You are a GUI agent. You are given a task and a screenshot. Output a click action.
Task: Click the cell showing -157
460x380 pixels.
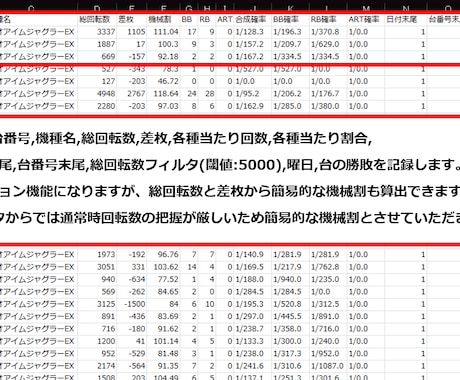(132, 57)
